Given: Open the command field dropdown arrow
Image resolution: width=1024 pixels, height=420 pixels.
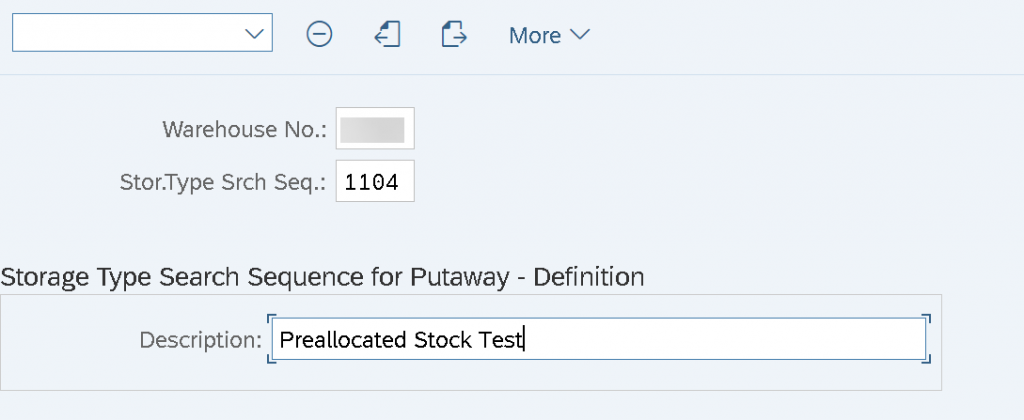Looking at the screenshot, I should tap(254, 33).
